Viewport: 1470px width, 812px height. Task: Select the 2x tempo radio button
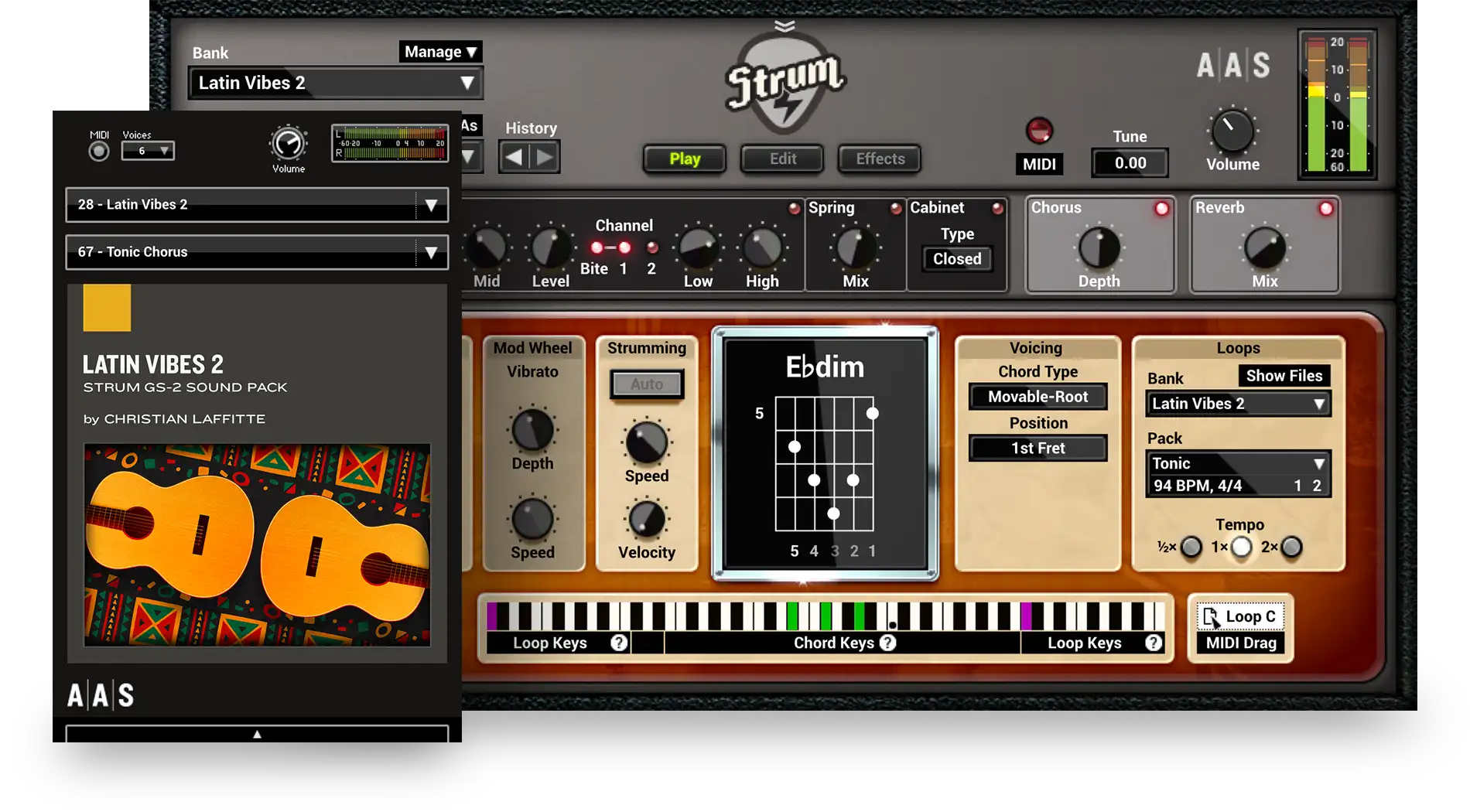click(x=1291, y=548)
